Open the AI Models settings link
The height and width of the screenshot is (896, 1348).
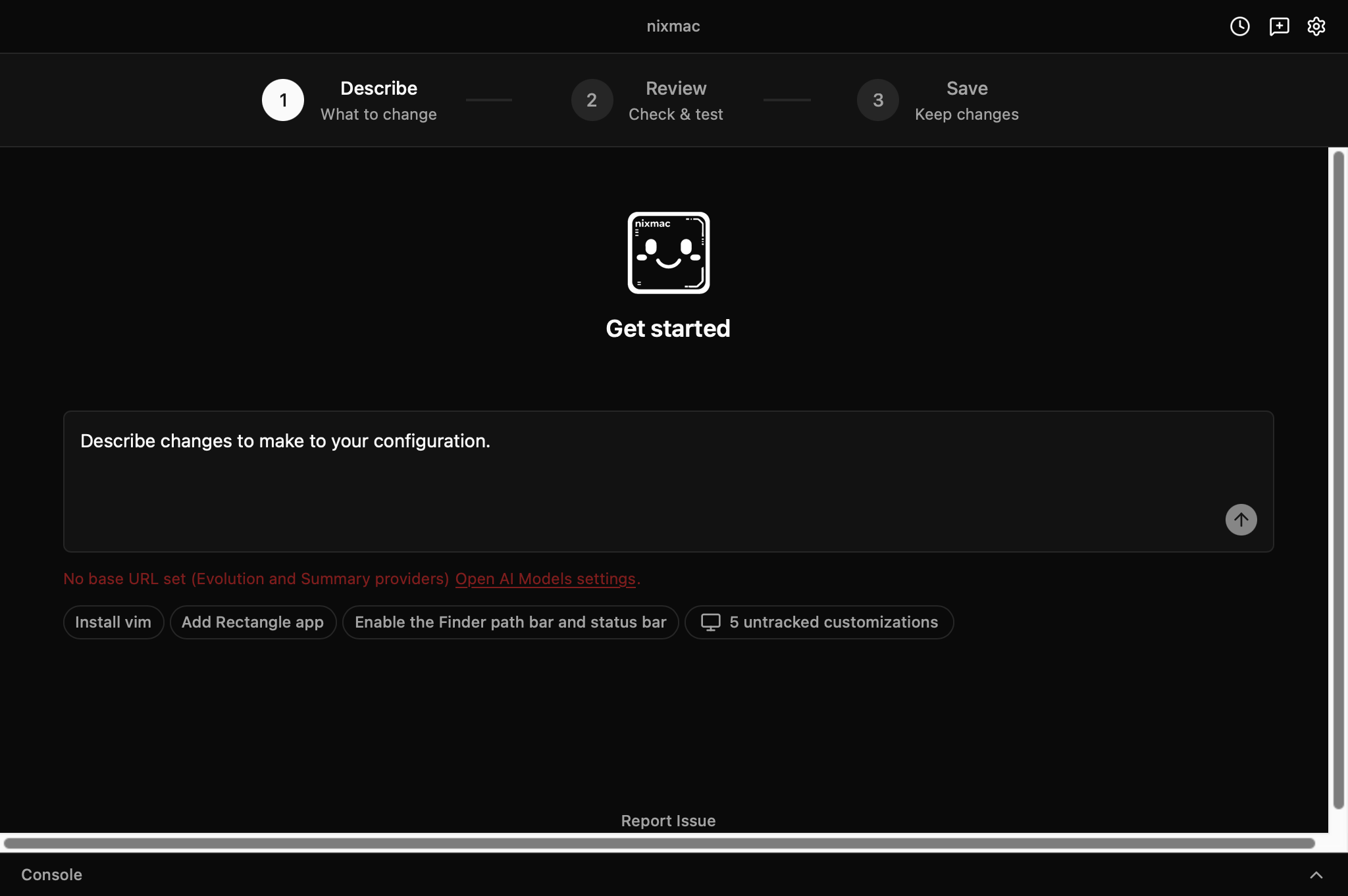[545, 579]
